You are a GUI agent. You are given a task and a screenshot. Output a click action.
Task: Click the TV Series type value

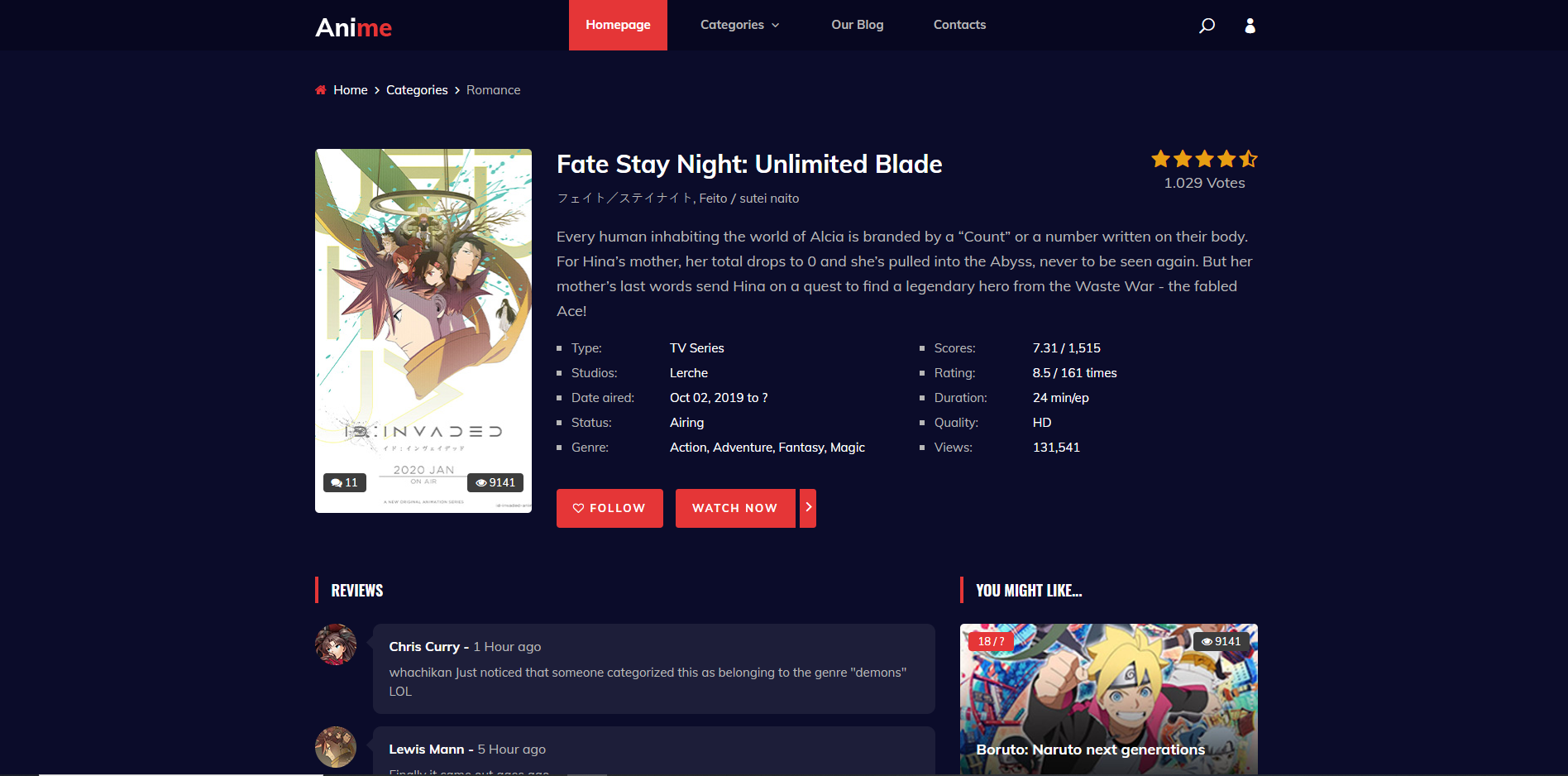pos(697,348)
